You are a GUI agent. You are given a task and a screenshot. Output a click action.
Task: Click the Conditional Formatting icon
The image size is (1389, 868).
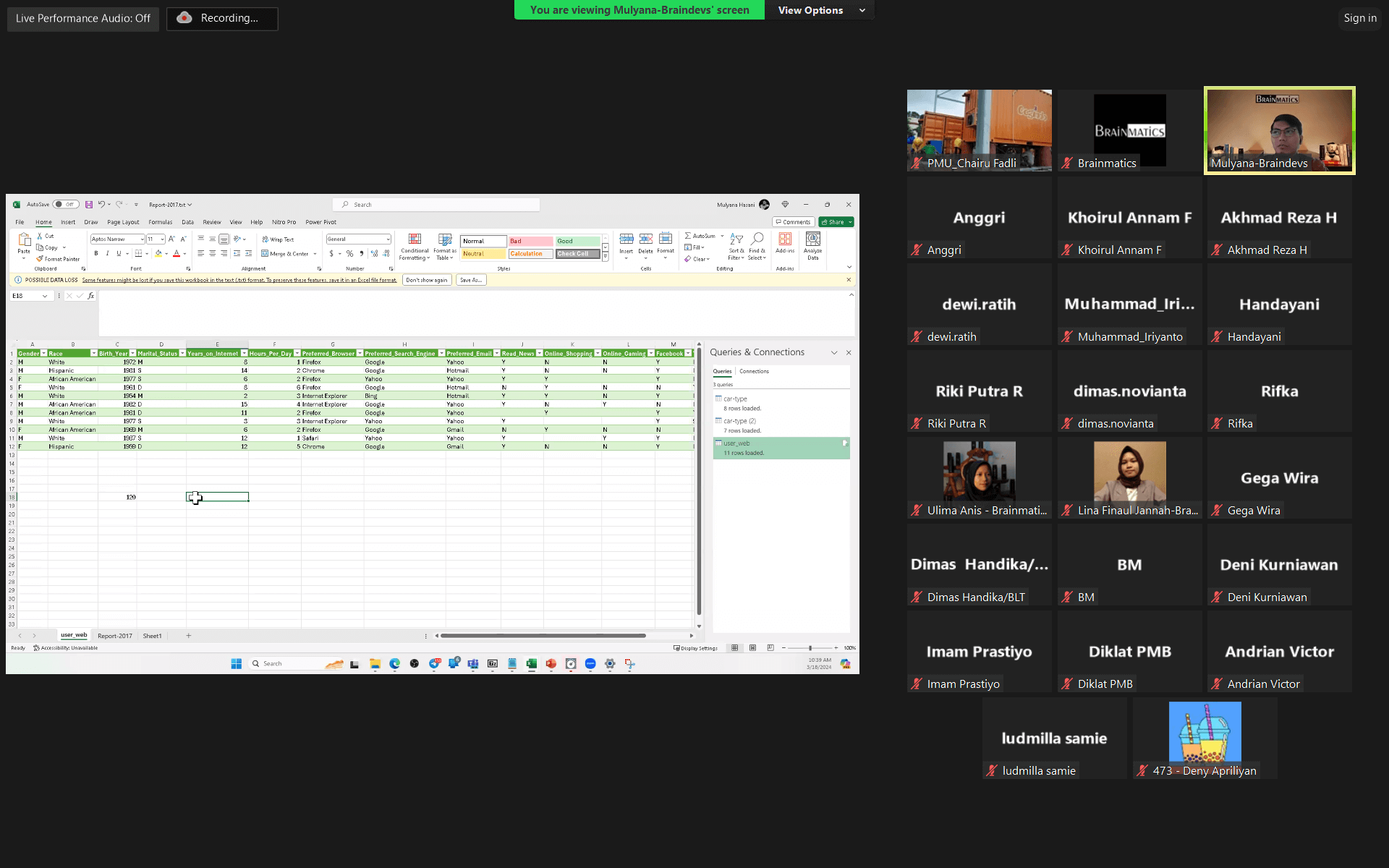[x=415, y=240]
